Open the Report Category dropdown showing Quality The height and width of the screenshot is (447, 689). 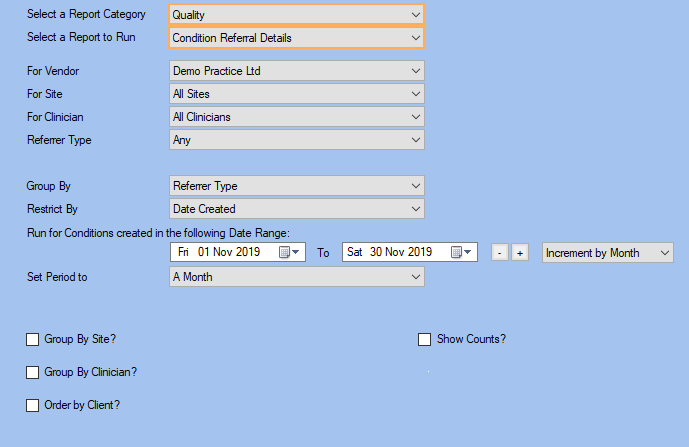click(297, 15)
